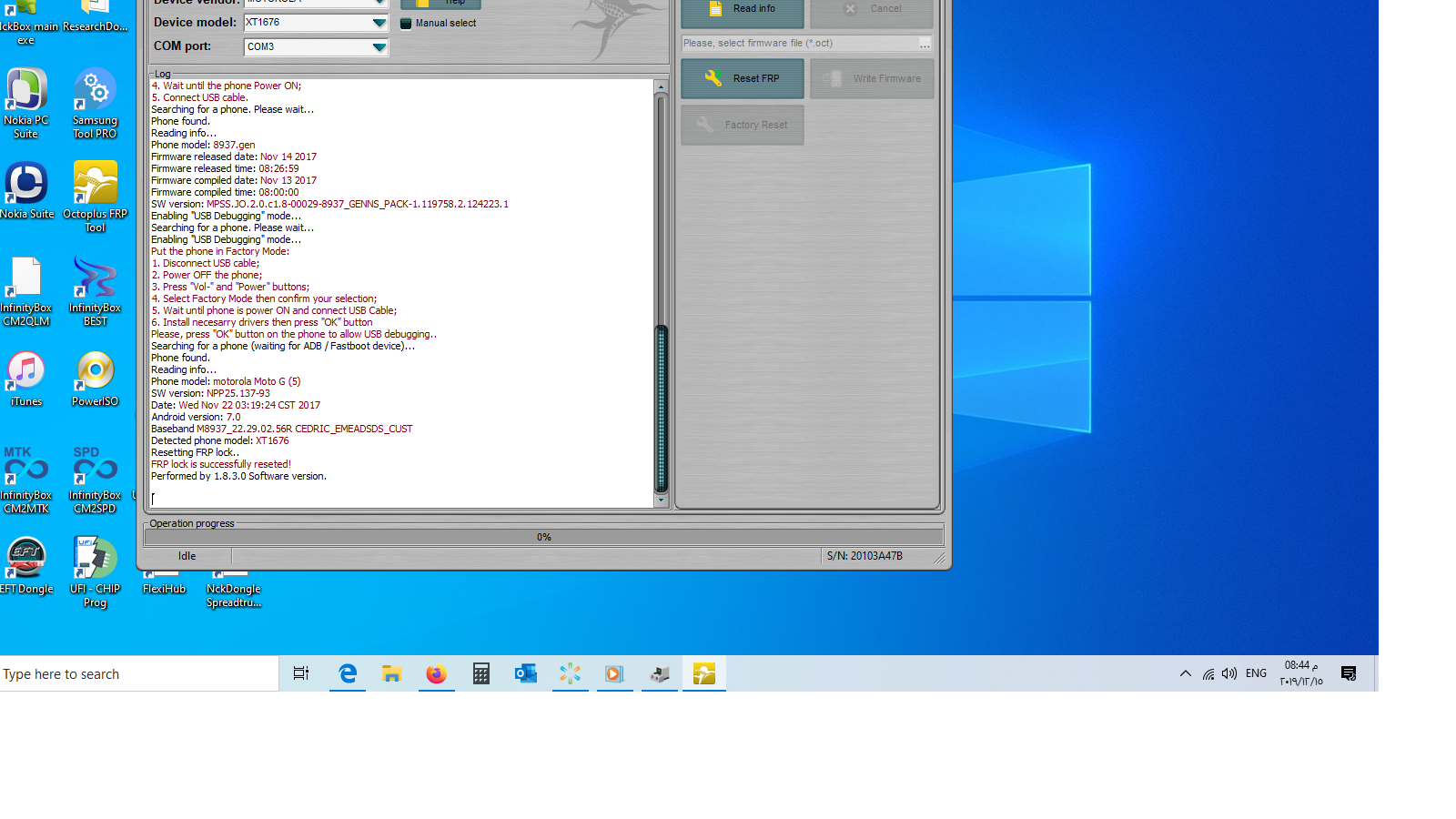Show hidden system tray icons

(1185, 673)
